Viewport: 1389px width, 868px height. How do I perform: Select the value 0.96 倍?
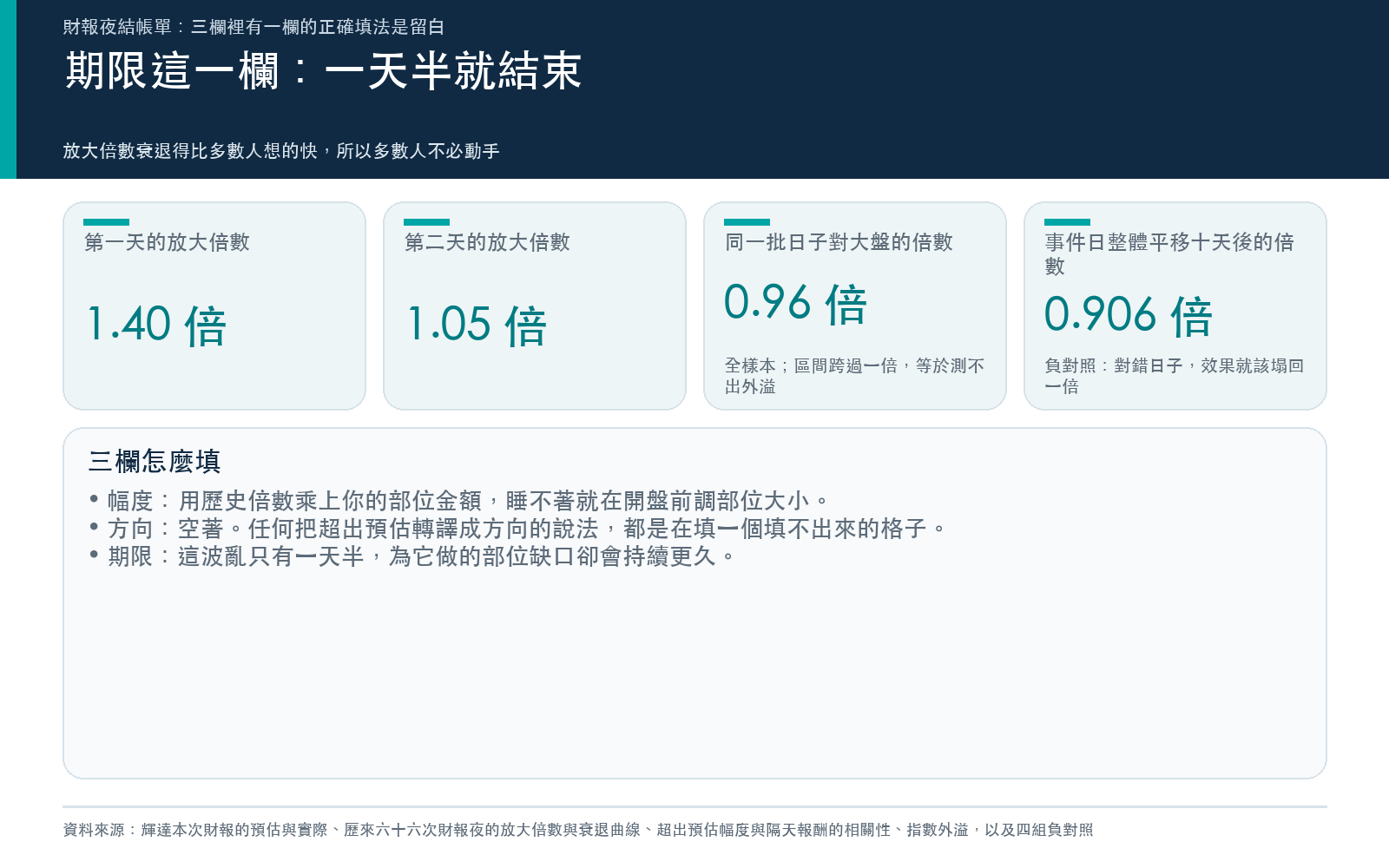click(795, 304)
